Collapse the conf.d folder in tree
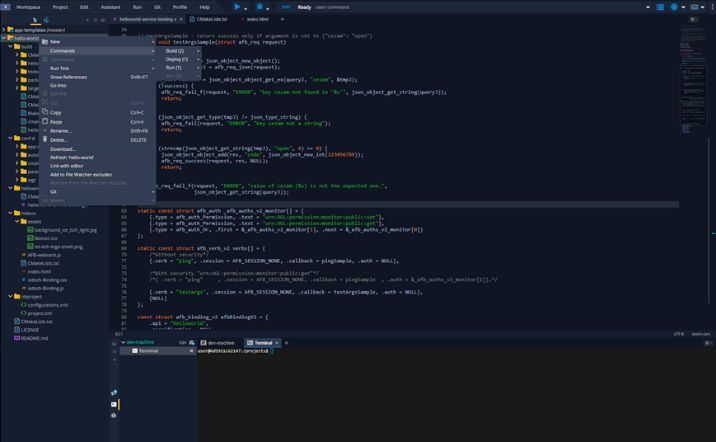Viewport: 716px width, 442px height. (x=10, y=138)
